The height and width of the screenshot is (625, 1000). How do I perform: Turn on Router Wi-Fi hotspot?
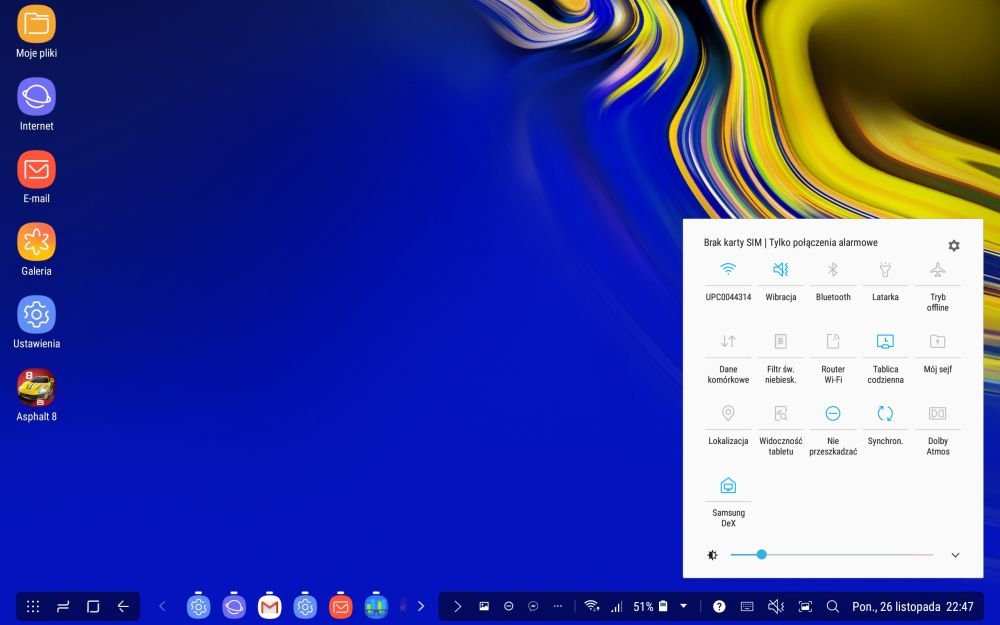(833, 357)
